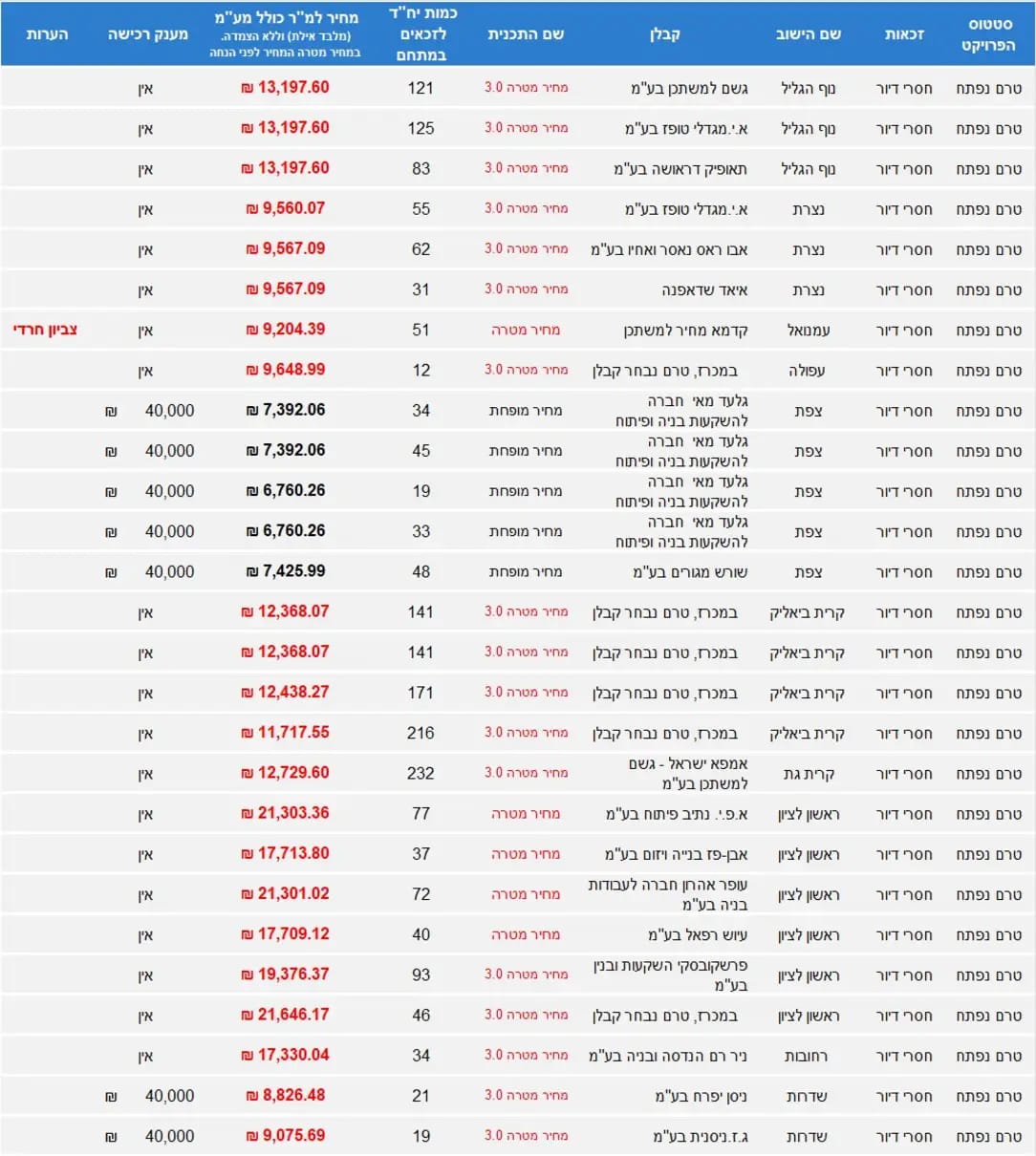Click the 'סטטוס הפרויקט' column header
The height and width of the screenshot is (1156, 1036).
[989, 34]
